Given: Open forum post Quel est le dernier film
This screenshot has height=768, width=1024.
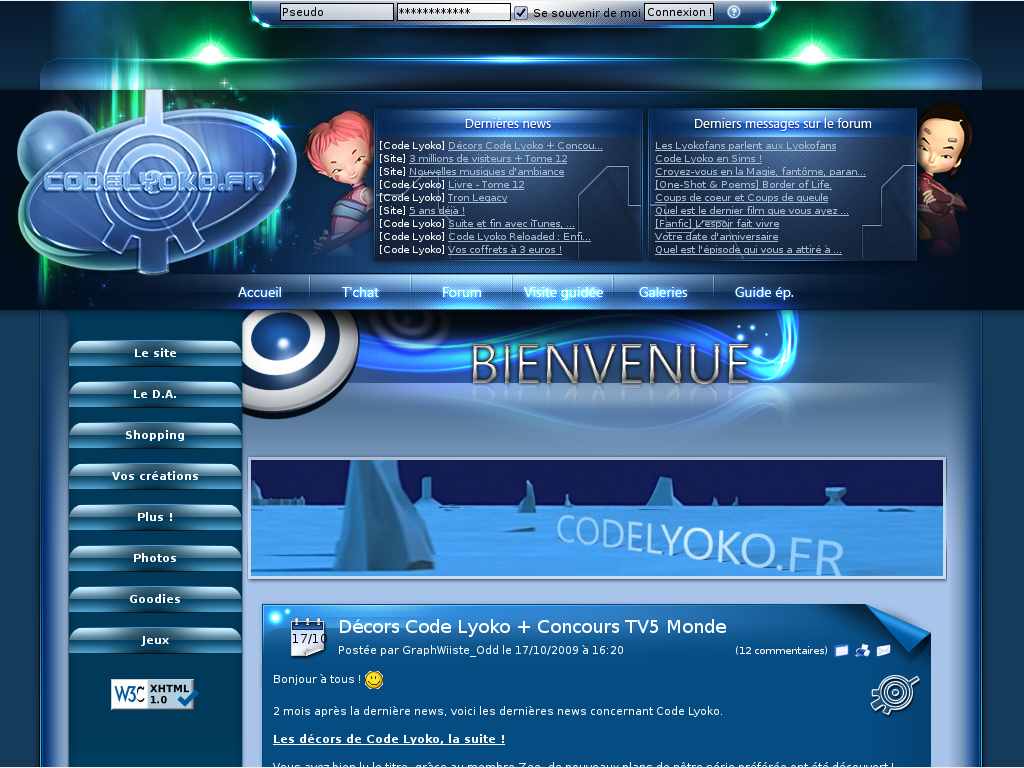Looking at the screenshot, I should (x=752, y=211).
